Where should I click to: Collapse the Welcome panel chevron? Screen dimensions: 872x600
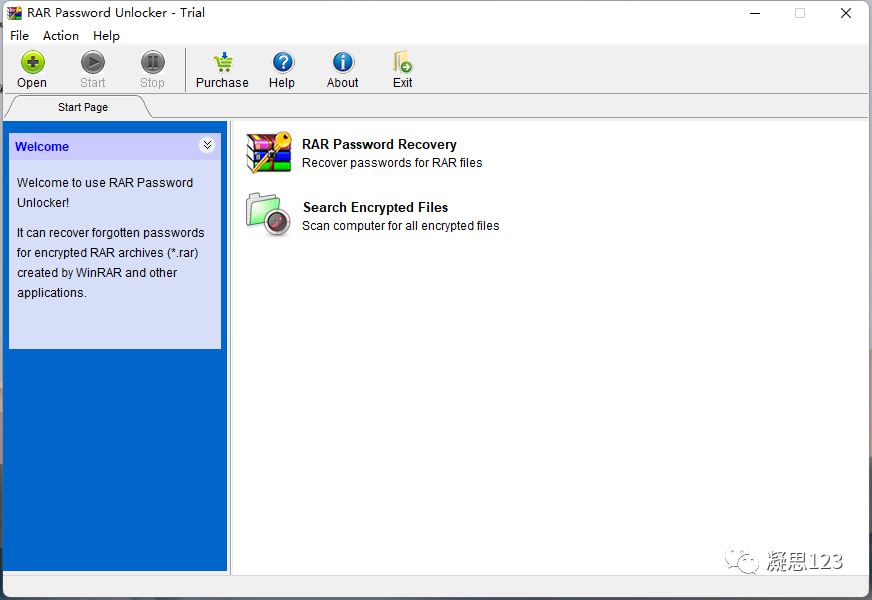(207, 145)
